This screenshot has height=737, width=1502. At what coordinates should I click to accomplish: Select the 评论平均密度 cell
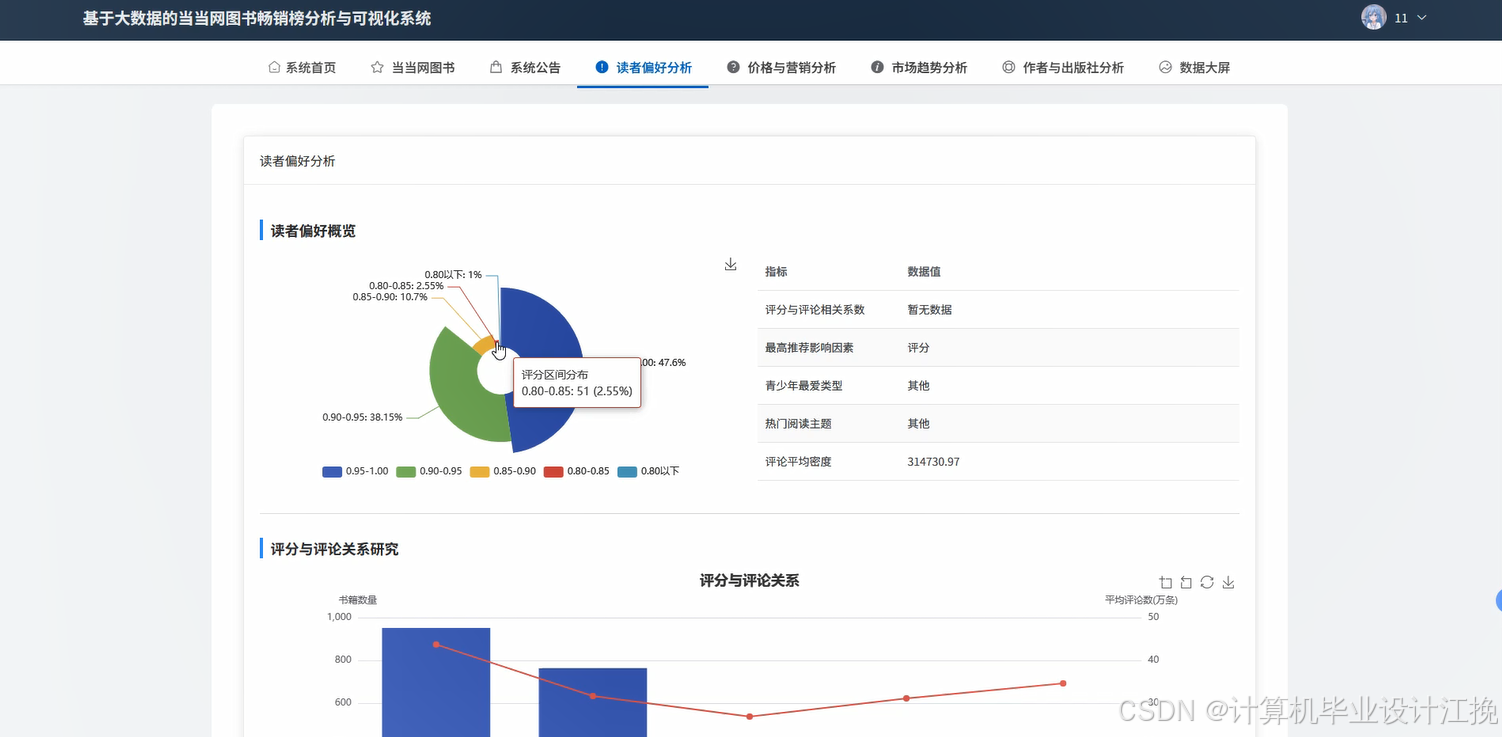[x=798, y=462]
